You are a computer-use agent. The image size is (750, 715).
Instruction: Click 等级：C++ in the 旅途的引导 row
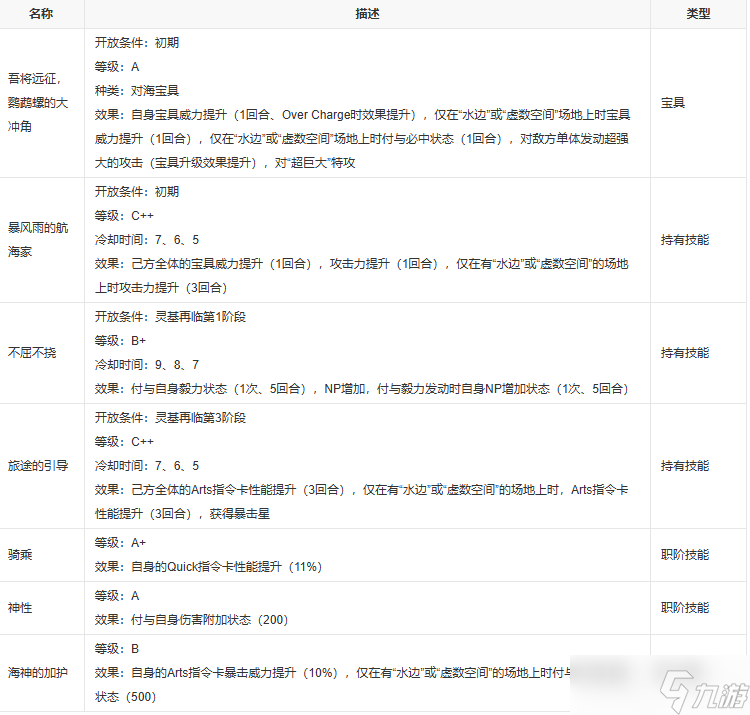click(124, 441)
